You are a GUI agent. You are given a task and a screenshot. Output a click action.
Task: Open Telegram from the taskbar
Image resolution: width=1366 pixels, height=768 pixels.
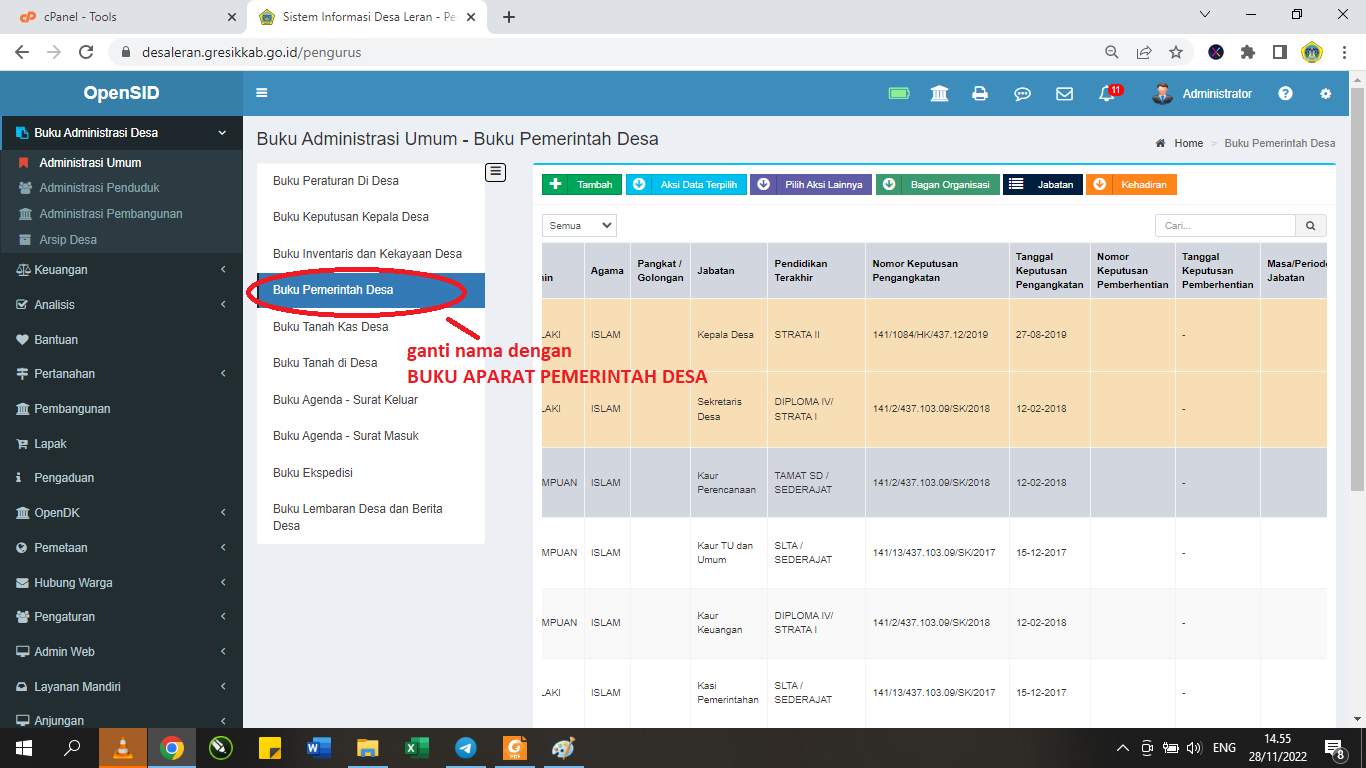click(x=465, y=747)
